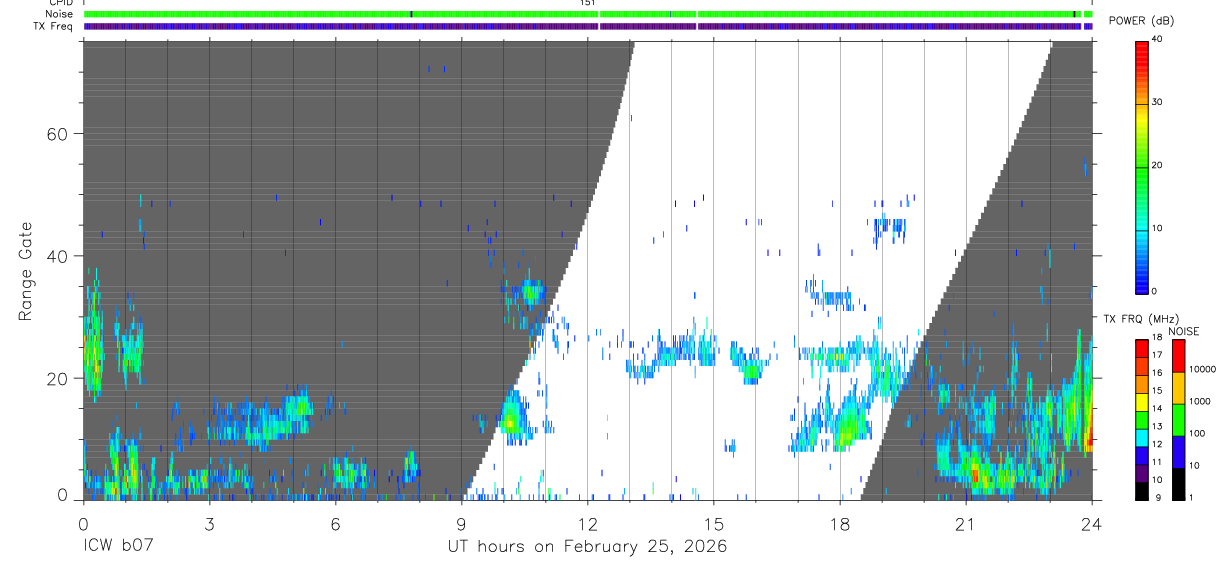Click the green Noise strip above the plot

pos(588,14)
